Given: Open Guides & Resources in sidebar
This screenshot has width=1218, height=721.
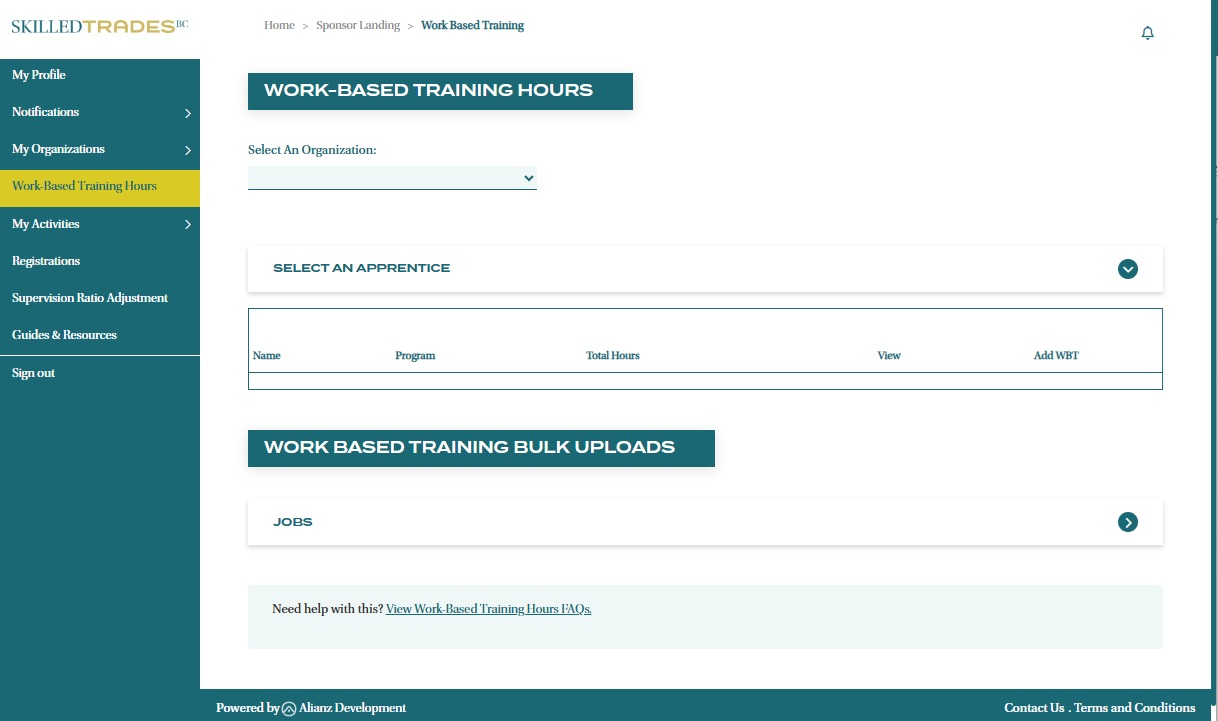Looking at the screenshot, I should [x=64, y=335].
